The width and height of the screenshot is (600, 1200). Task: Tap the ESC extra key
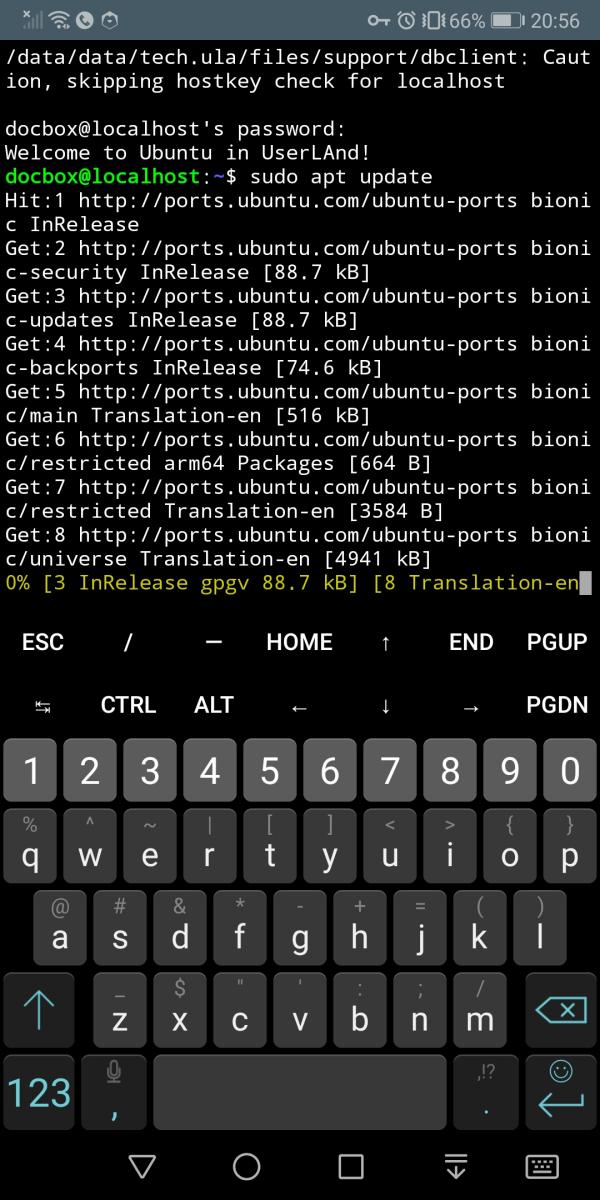tap(43, 642)
